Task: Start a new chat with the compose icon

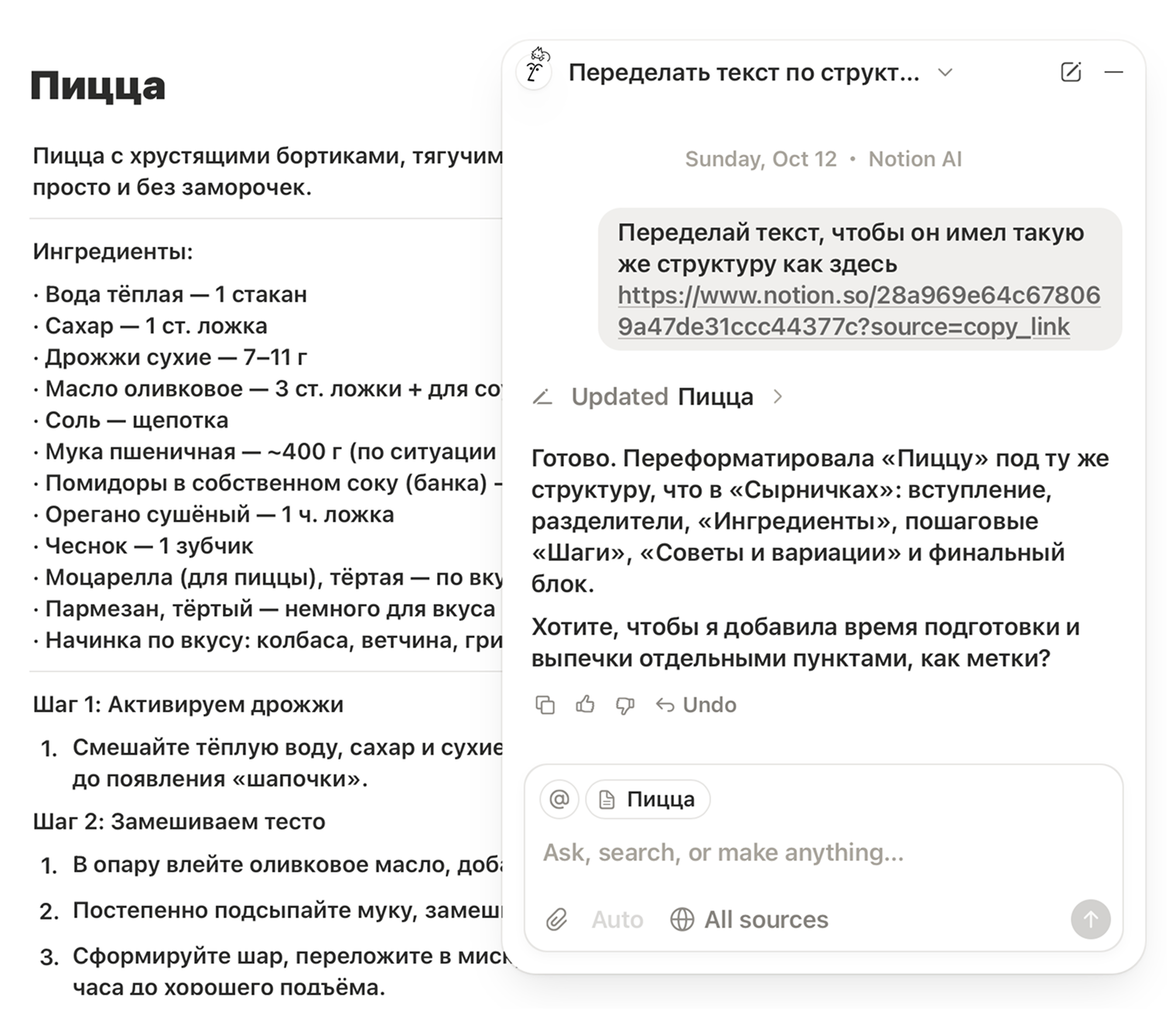Action: (1071, 72)
